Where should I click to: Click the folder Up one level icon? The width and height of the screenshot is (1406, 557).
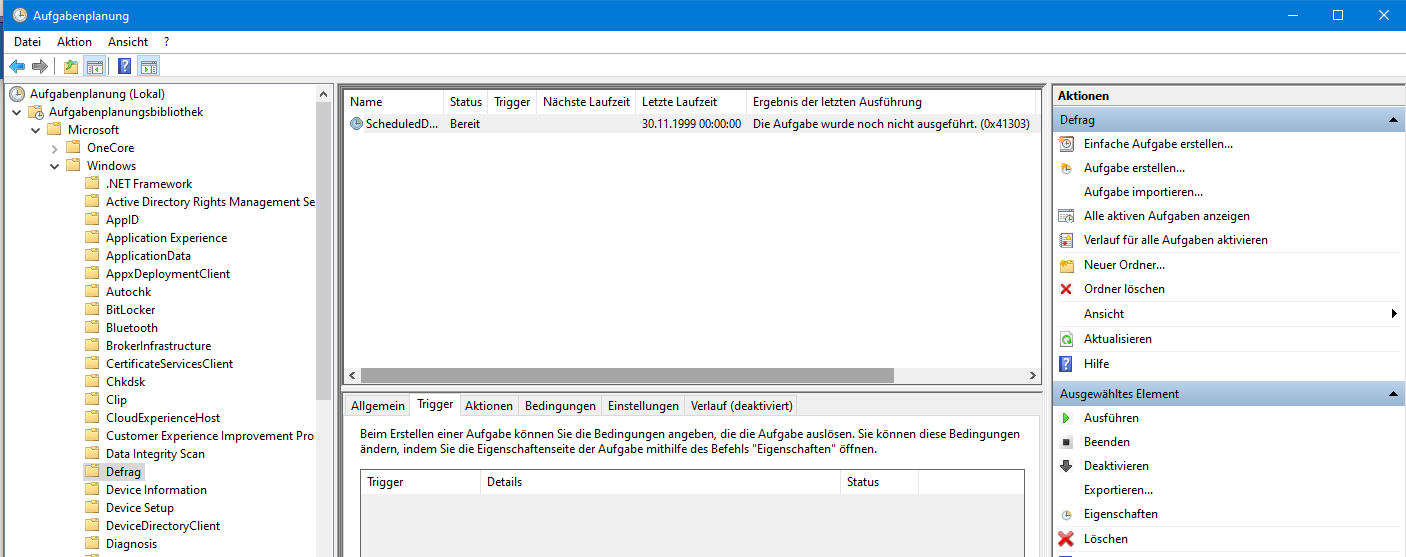click(70, 67)
